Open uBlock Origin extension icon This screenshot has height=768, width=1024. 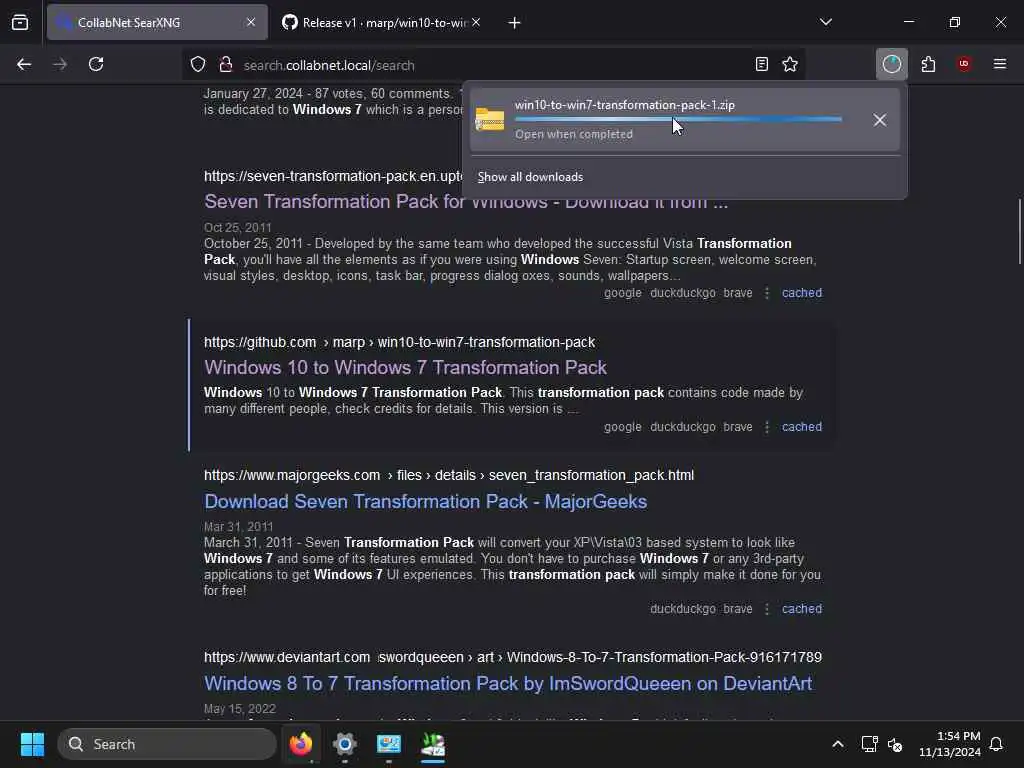tap(964, 64)
